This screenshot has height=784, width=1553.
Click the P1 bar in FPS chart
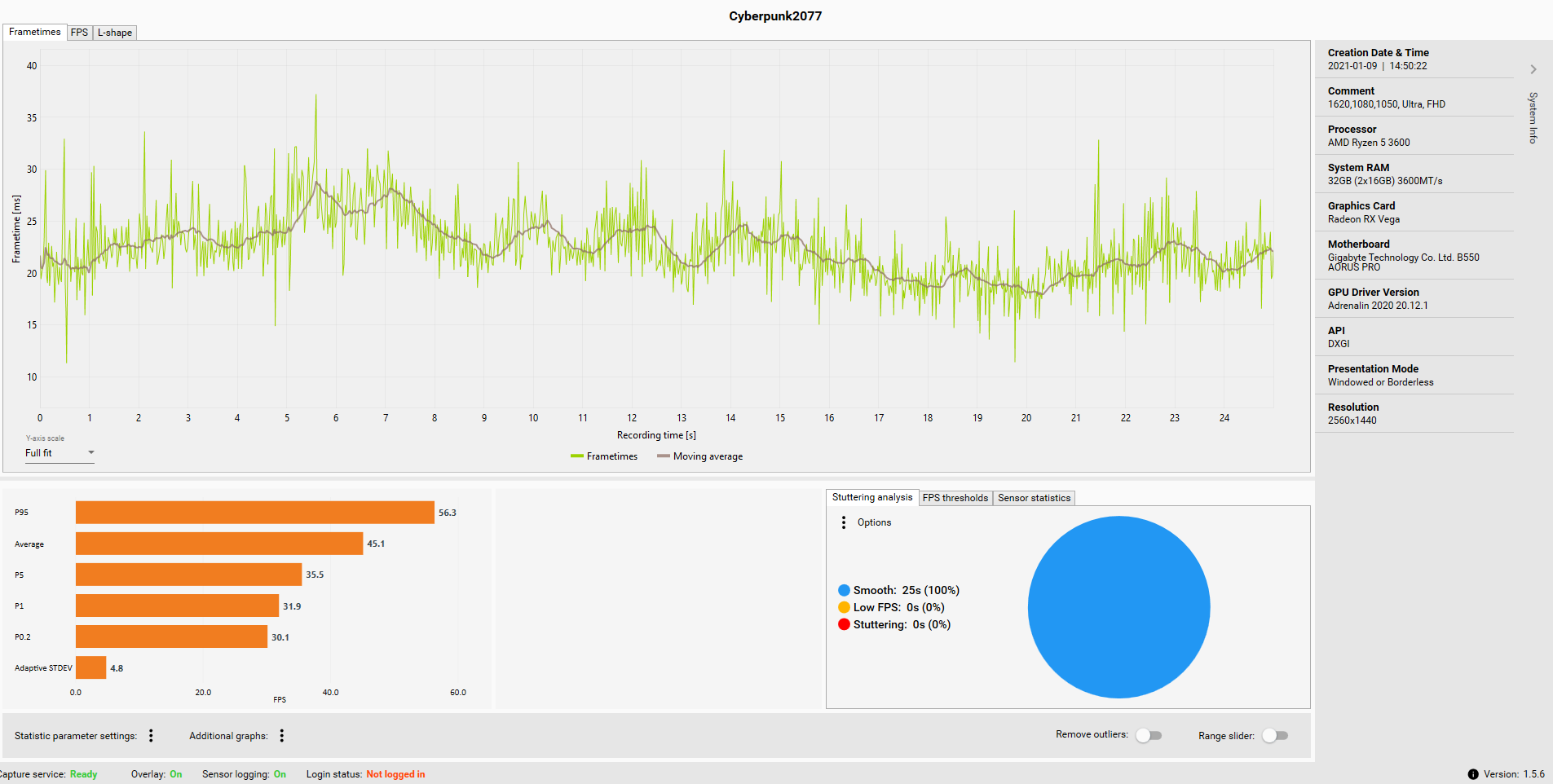tap(177, 606)
